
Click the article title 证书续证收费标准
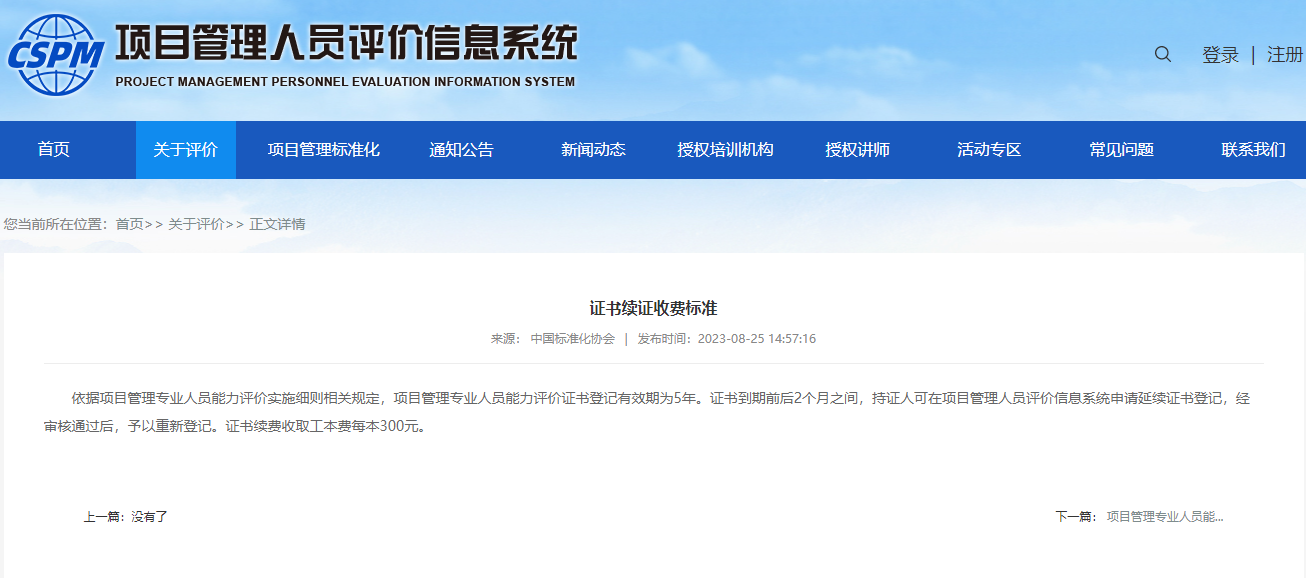point(653,306)
